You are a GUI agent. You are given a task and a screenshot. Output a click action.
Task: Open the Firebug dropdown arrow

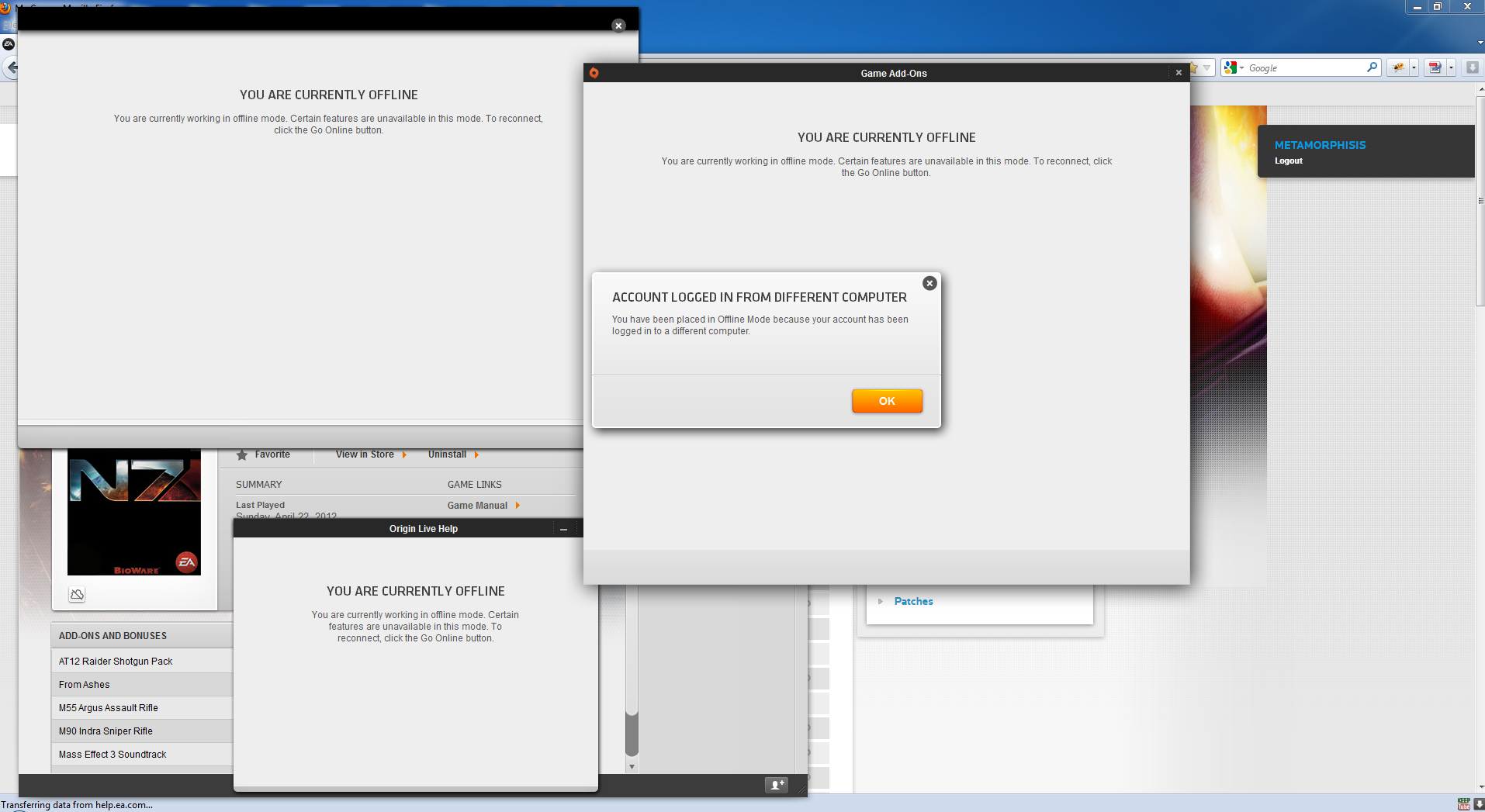tap(1414, 68)
